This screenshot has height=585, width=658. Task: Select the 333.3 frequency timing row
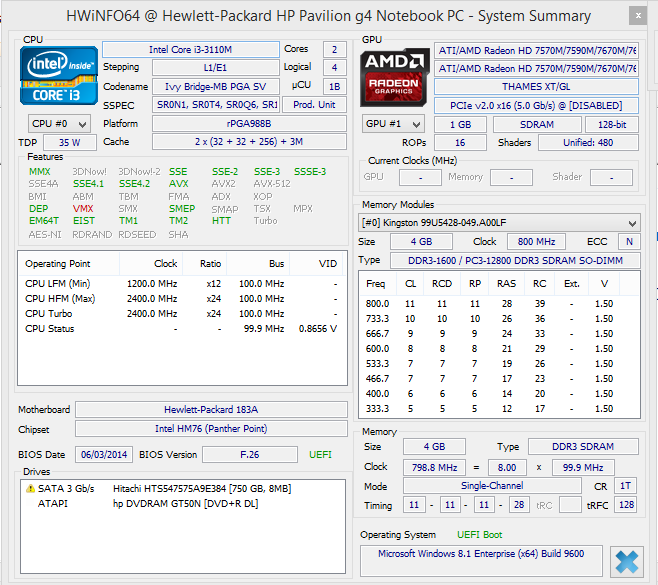pyautogui.click(x=499, y=408)
